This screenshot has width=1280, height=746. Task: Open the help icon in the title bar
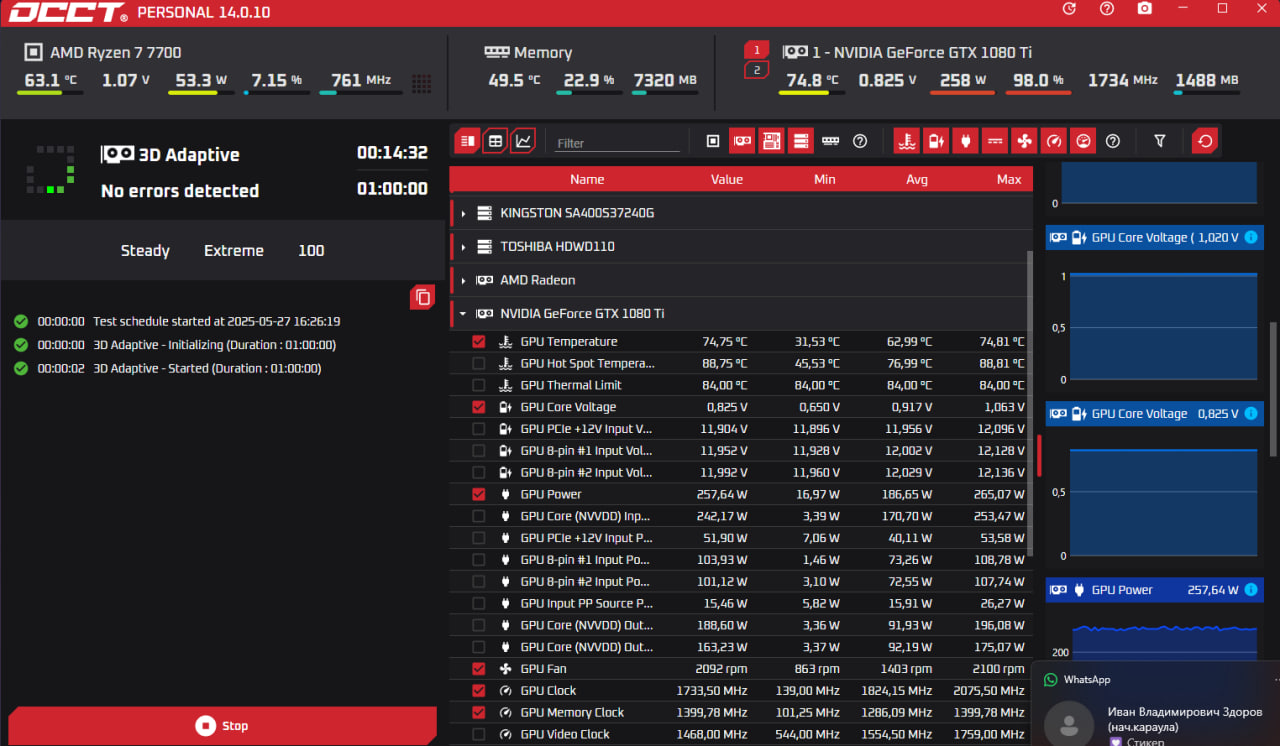pyautogui.click(x=1107, y=8)
